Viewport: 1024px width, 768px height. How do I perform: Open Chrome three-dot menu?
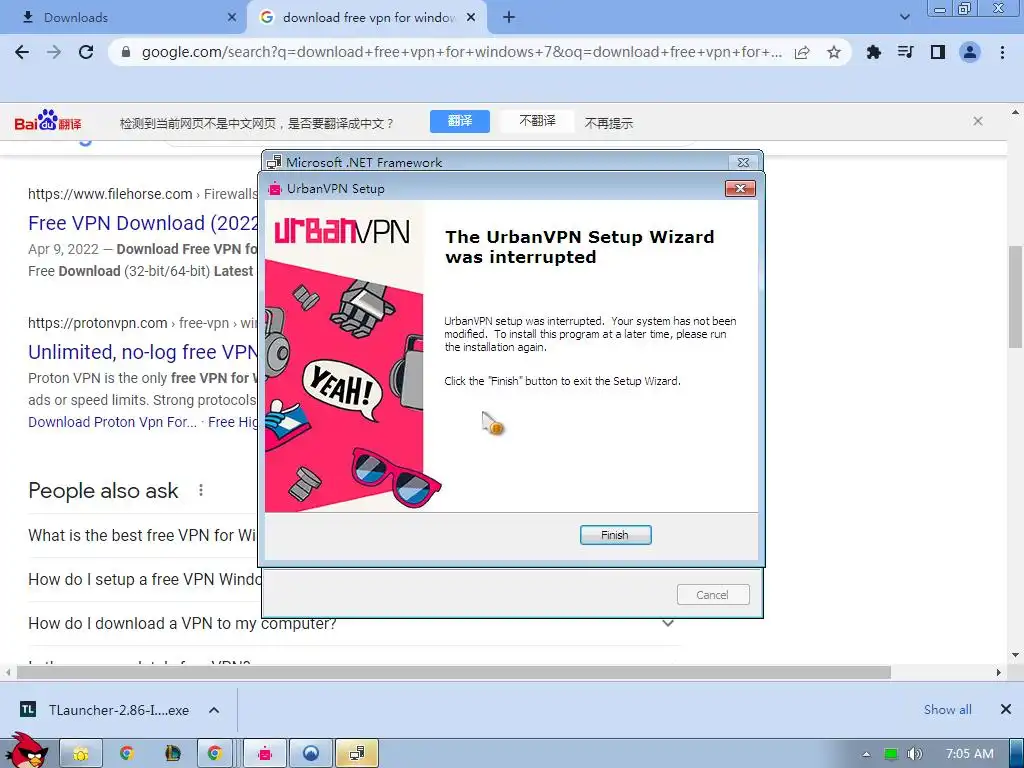pyautogui.click(x=1002, y=52)
